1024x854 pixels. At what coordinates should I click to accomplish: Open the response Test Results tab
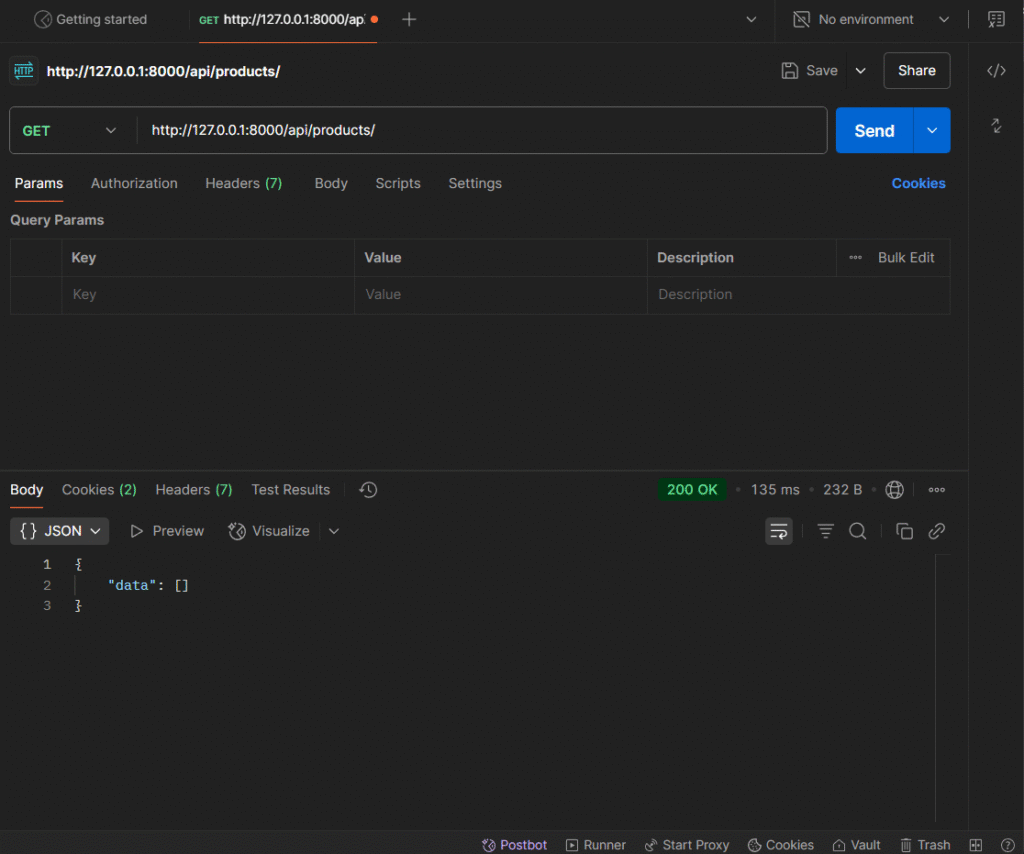pos(290,490)
